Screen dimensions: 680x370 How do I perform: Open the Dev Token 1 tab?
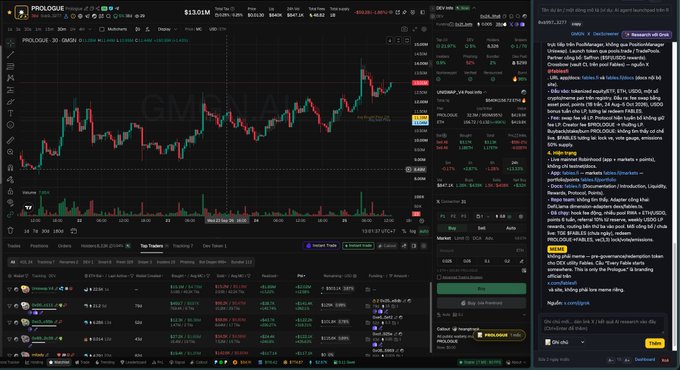(x=215, y=246)
